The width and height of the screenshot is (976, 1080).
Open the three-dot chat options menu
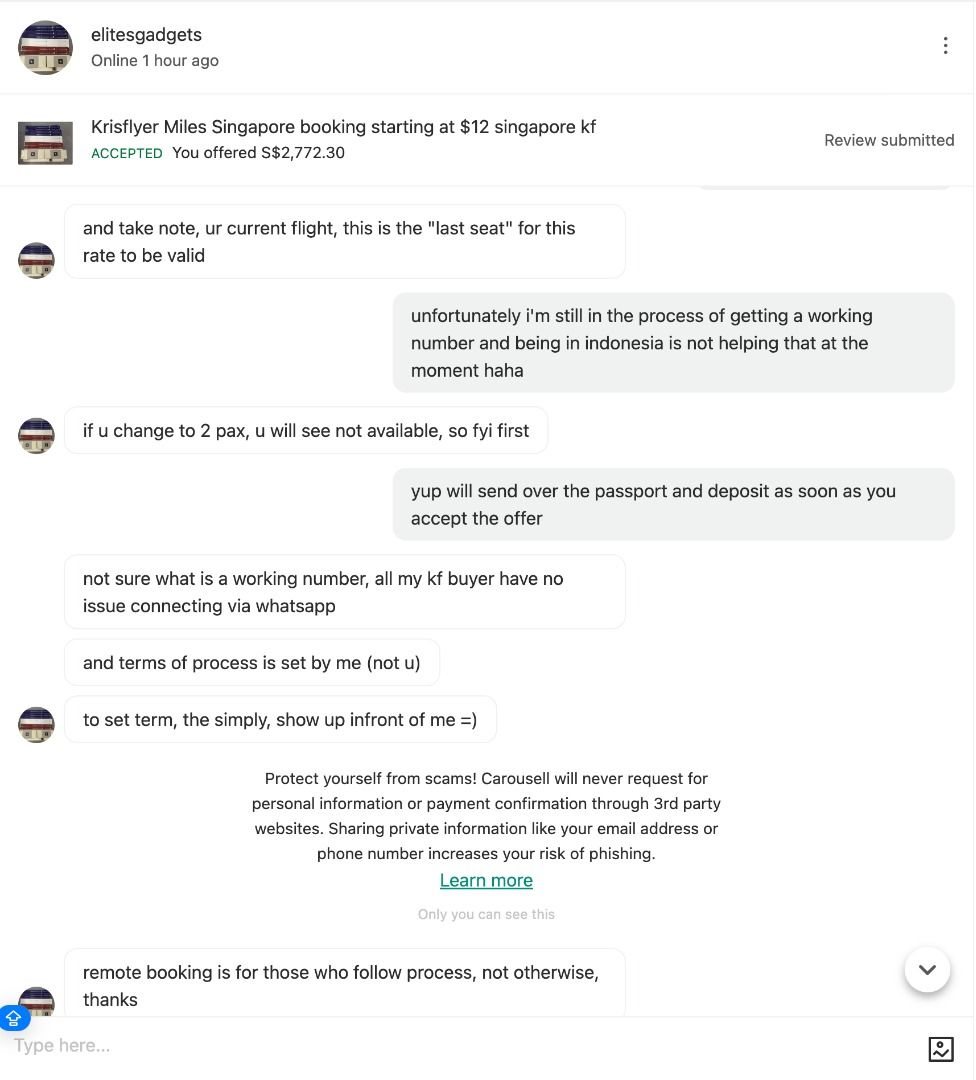tap(945, 45)
